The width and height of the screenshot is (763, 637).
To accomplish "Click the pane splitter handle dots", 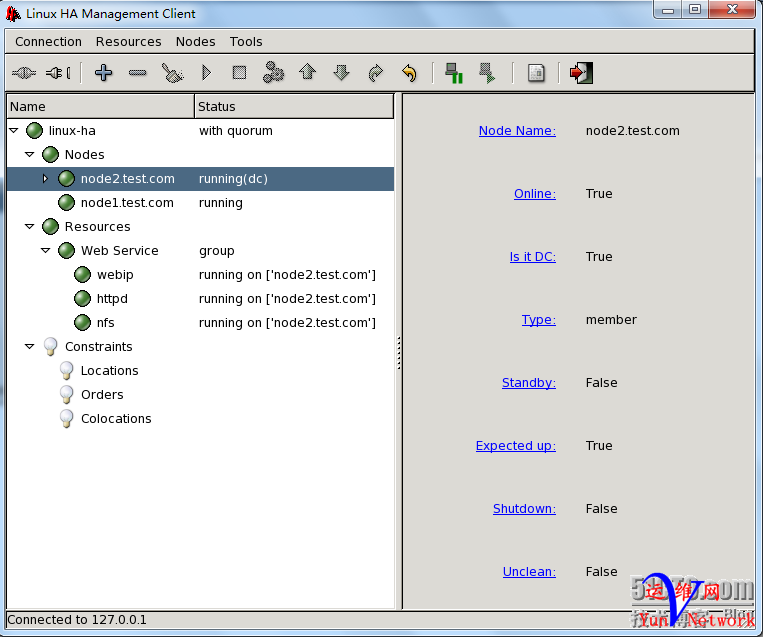I will tap(399, 352).
